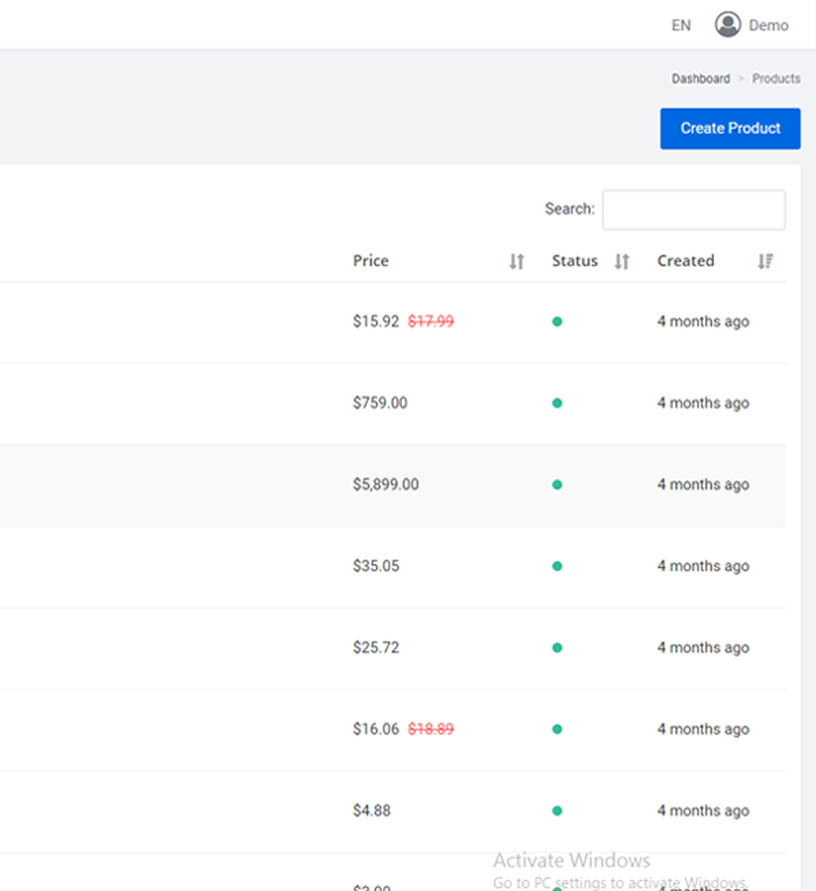Click the sort icon beside Created column
This screenshot has height=891, width=816.
click(x=765, y=261)
